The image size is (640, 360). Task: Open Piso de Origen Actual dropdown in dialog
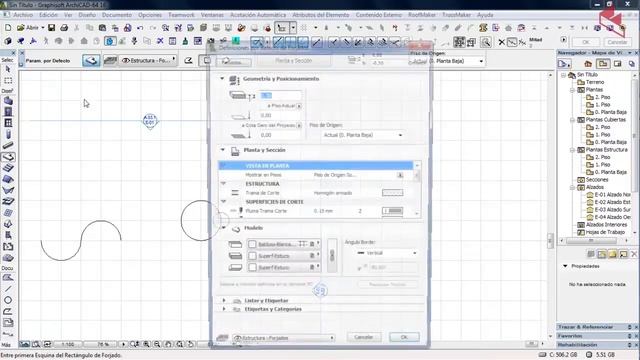coord(362,135)
